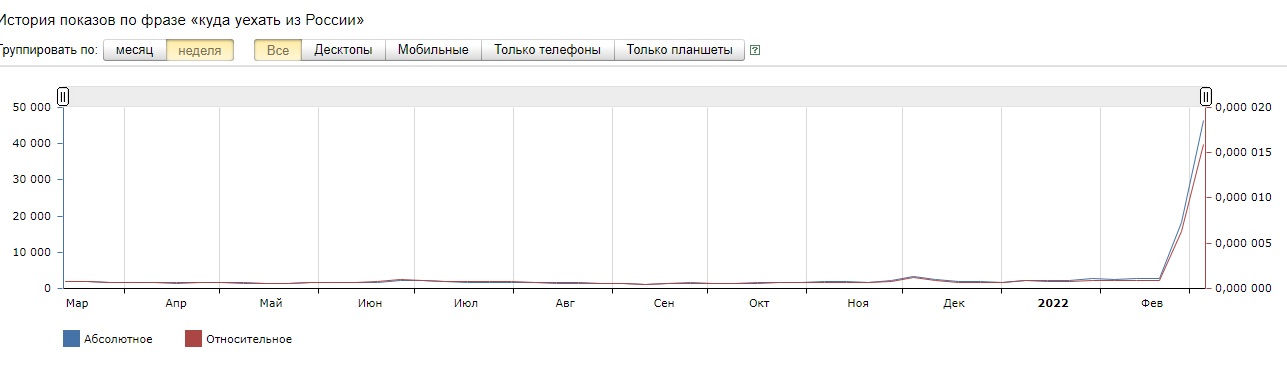
Task: Show Только телефоны statistics
Action: [x=548, y=50]
